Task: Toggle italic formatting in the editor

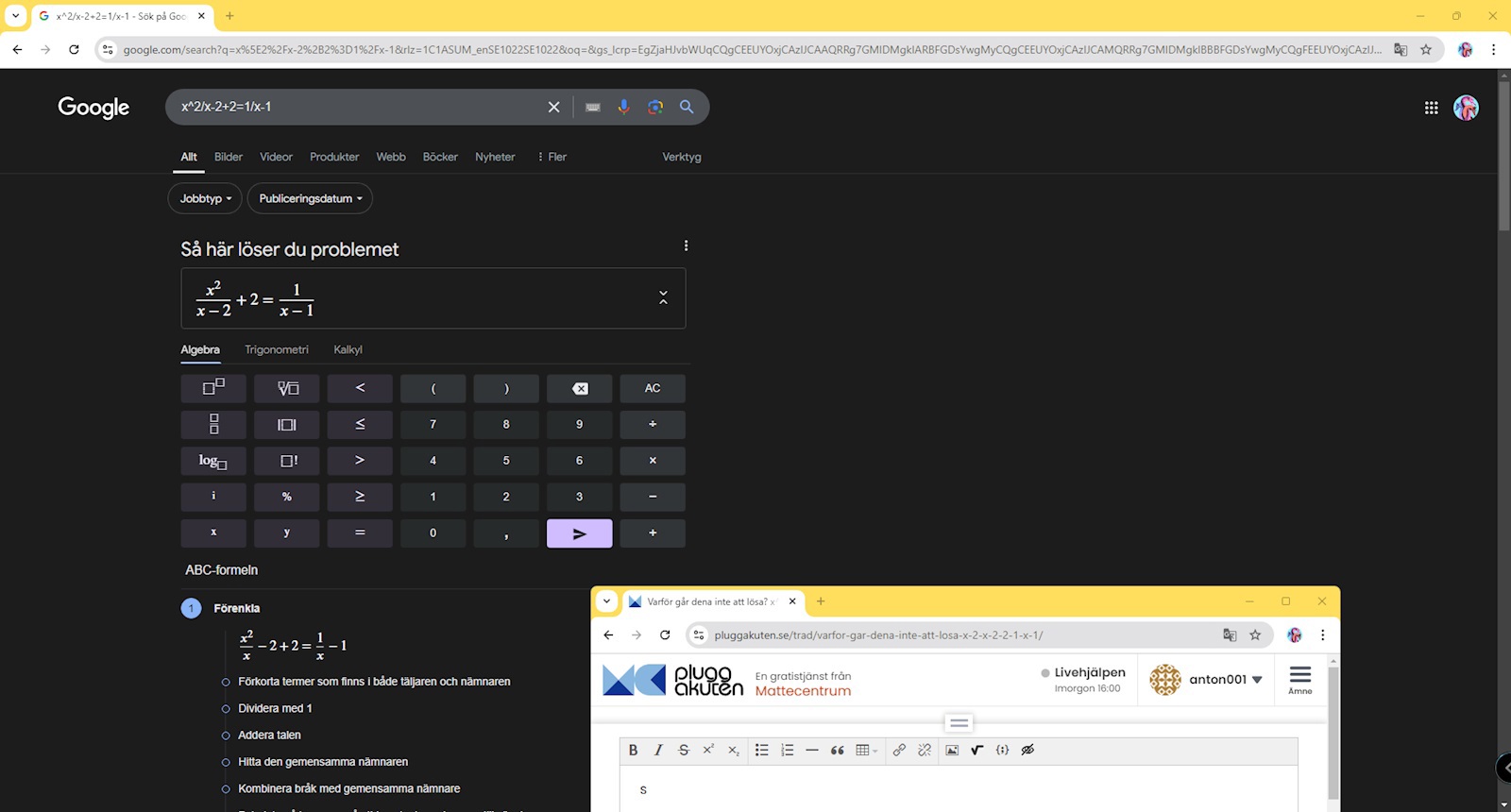Action: 658,751
